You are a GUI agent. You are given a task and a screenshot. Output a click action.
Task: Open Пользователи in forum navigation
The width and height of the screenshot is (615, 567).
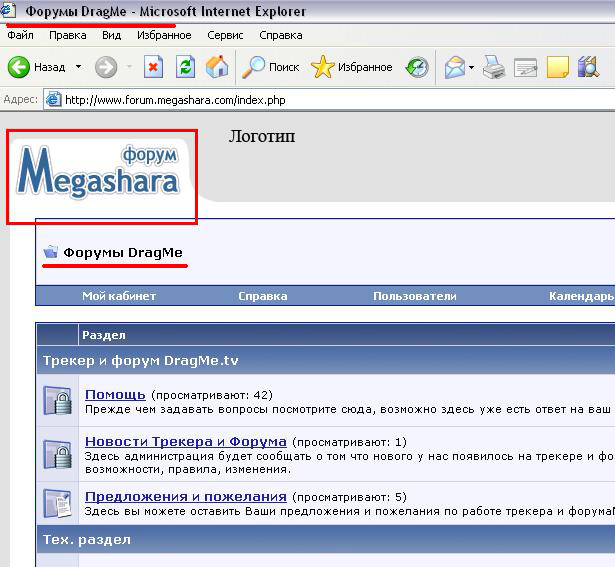415,296
